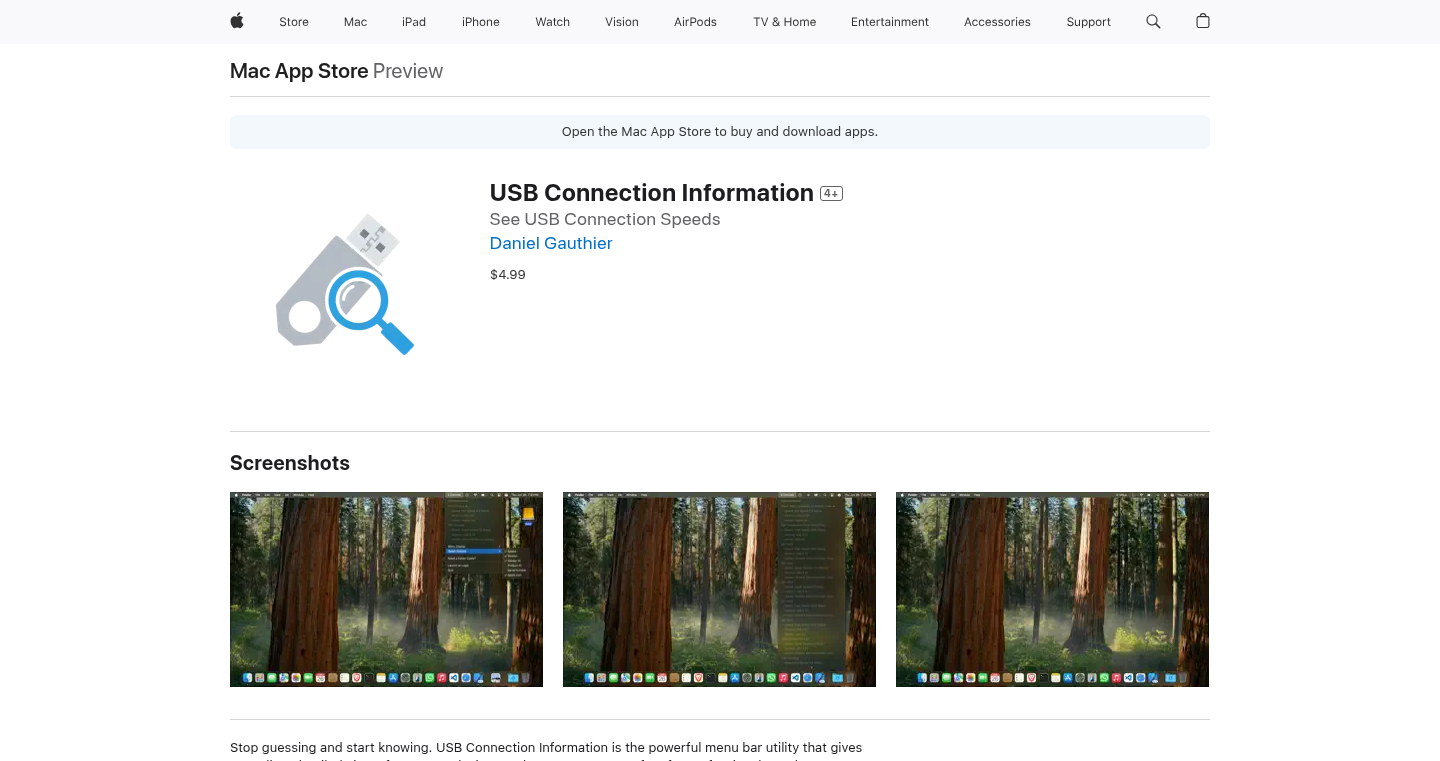Open the Watch menu item
1440x761 pixels.
pos(553,22)
